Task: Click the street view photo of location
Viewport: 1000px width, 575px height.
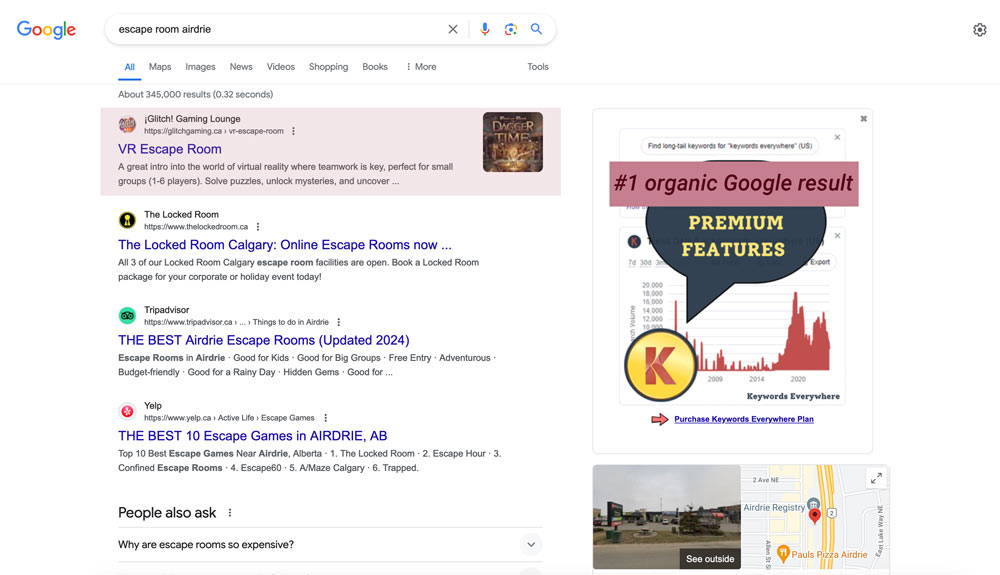Action: pos(666,516)
